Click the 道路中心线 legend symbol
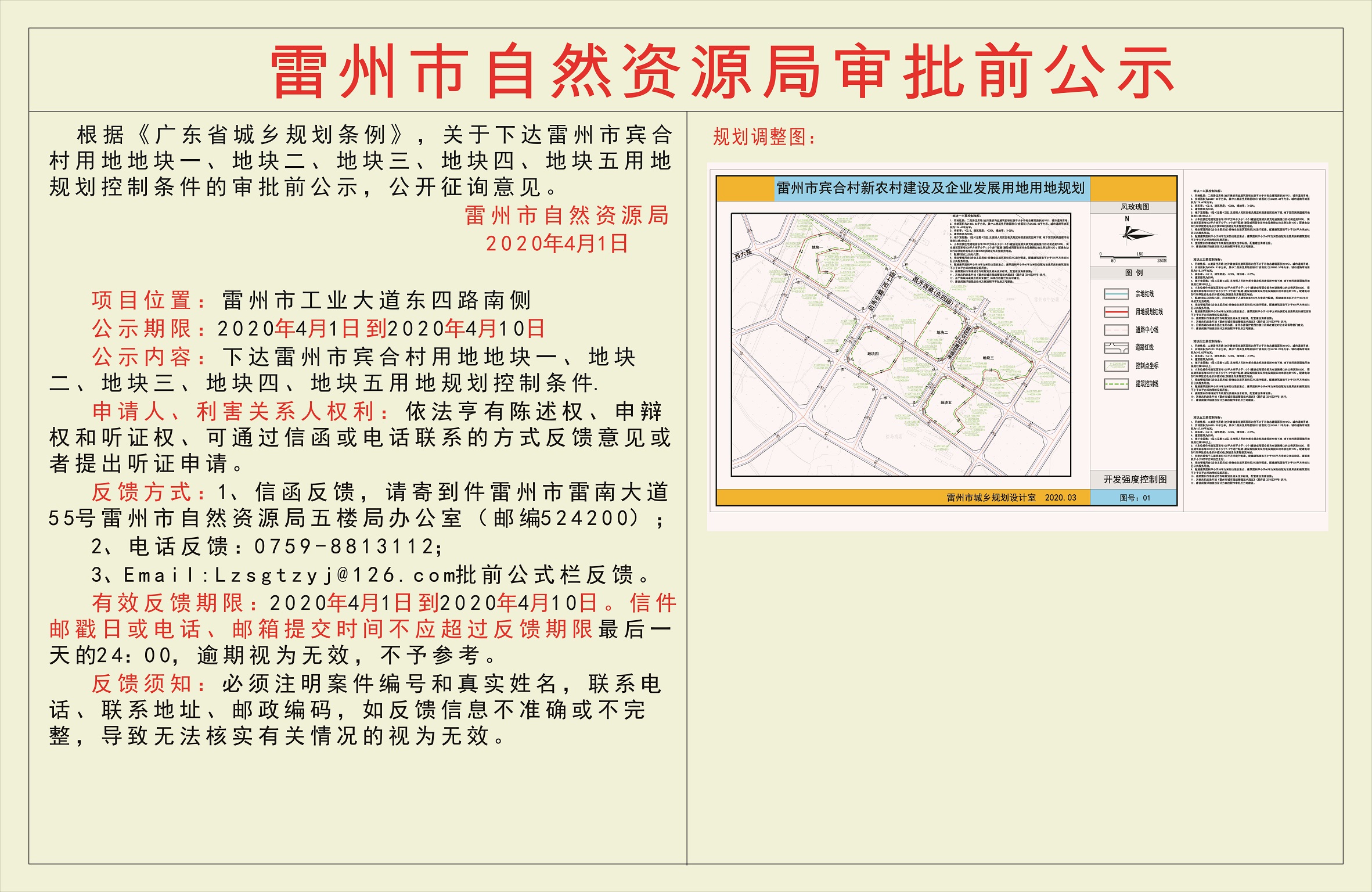1372x892 pixels. [1116, 330]
